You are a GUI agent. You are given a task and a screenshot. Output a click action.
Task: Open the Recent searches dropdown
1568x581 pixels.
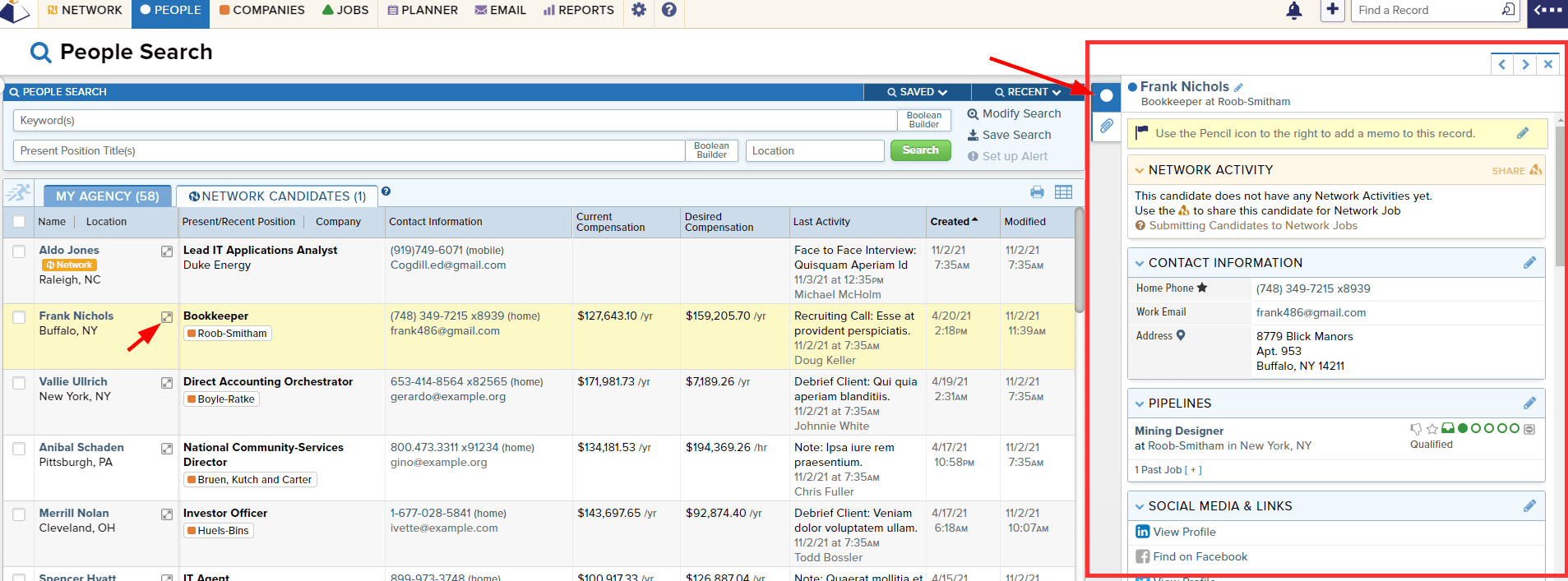[x=1027, y=92]
